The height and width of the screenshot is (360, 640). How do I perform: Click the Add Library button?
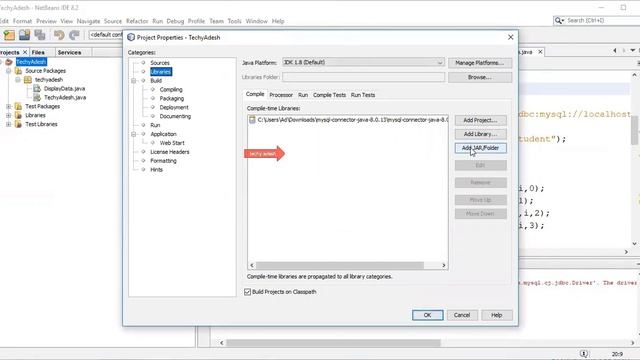click(480, 134)
